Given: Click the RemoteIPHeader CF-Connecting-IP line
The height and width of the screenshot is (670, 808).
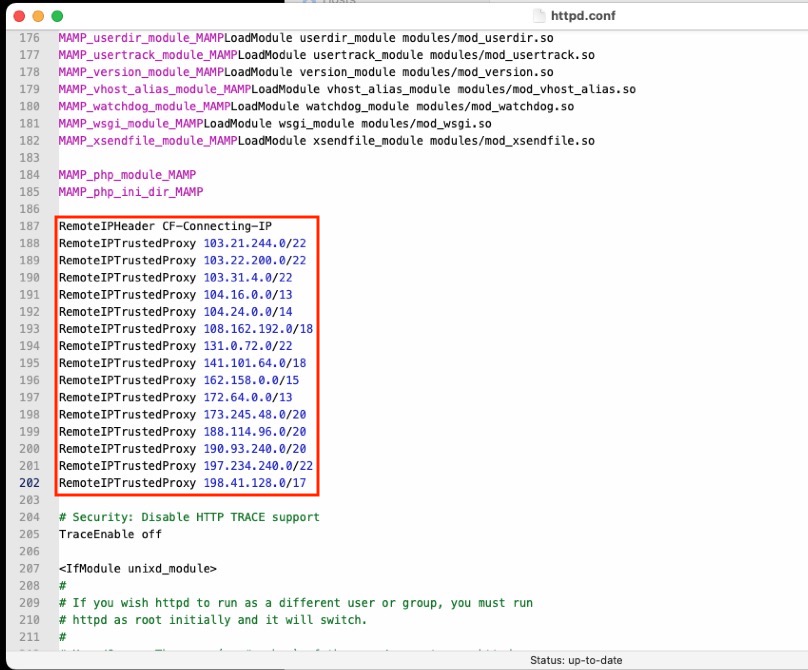Looking at the screenshot, I should 165,226.
